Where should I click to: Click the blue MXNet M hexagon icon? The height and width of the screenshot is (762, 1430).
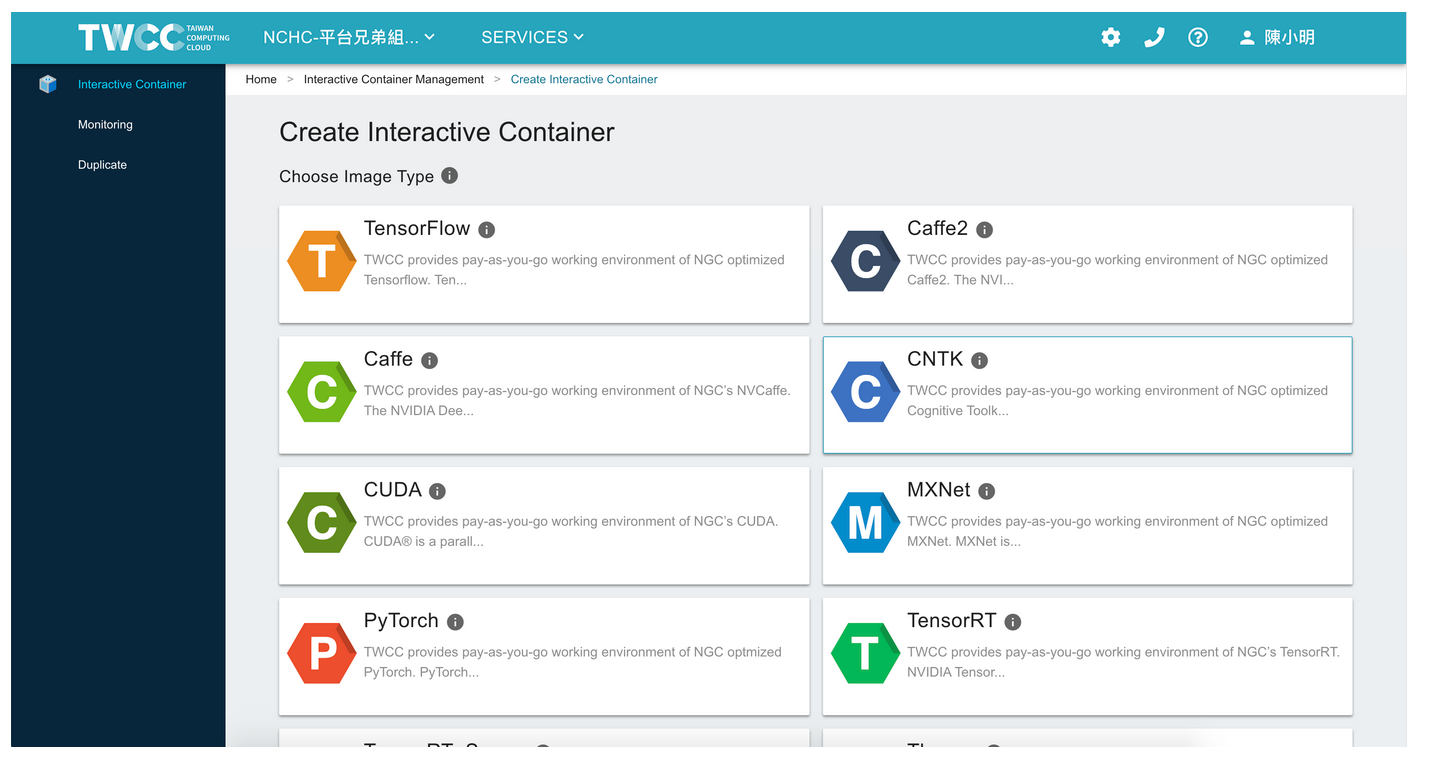coord(865,523)
